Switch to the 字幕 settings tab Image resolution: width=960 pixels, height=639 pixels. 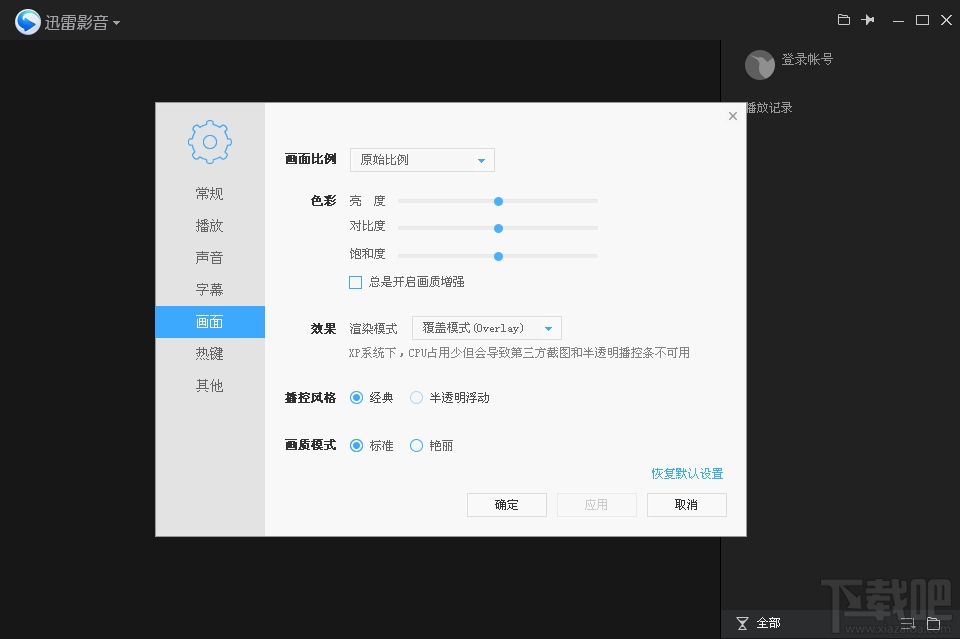point(209,289)
